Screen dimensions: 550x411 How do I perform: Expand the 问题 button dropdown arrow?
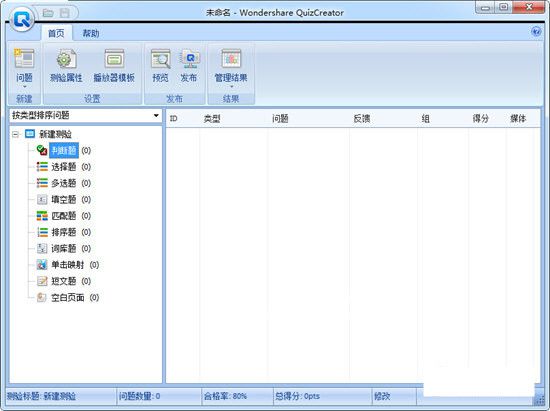coord(25,87)
